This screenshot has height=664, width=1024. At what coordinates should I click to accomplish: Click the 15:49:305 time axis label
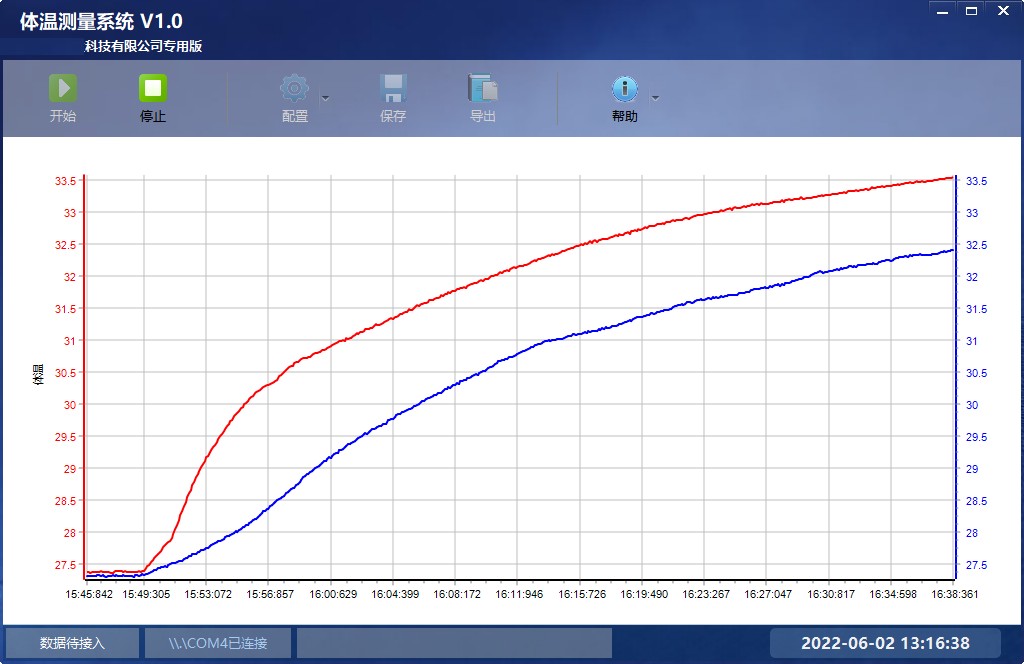coord(146,594)
